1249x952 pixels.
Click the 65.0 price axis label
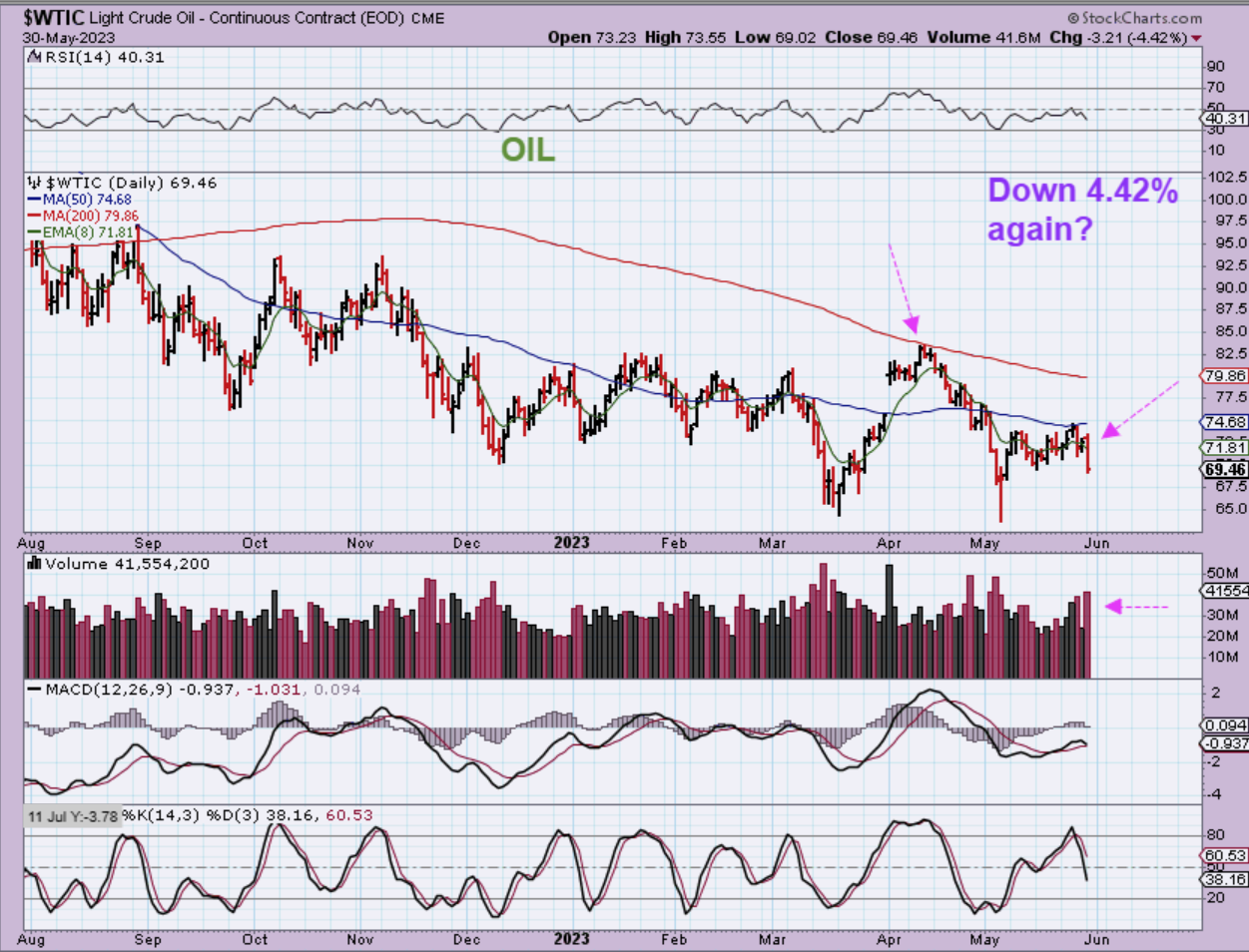click(x=1230, y=509)
